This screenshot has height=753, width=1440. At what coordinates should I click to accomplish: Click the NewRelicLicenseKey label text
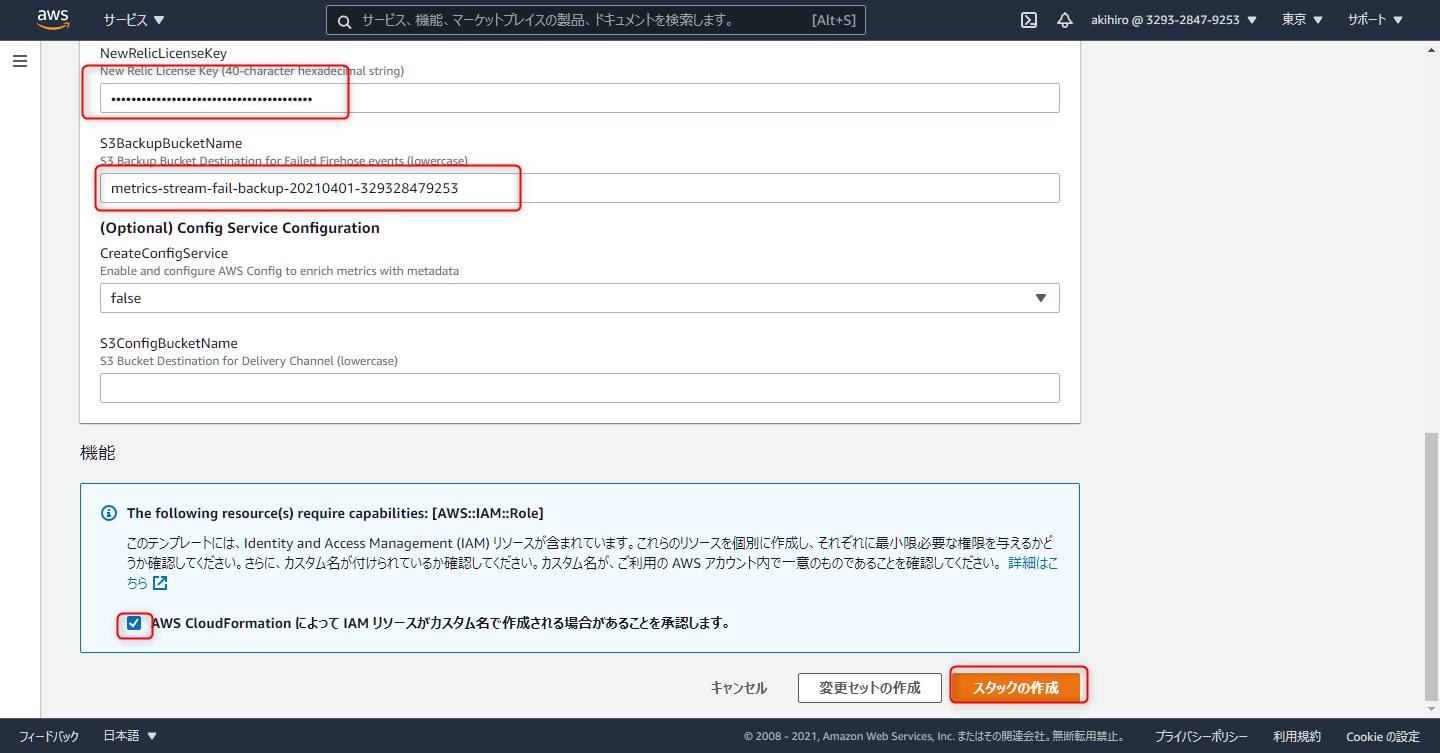(164, 52)
